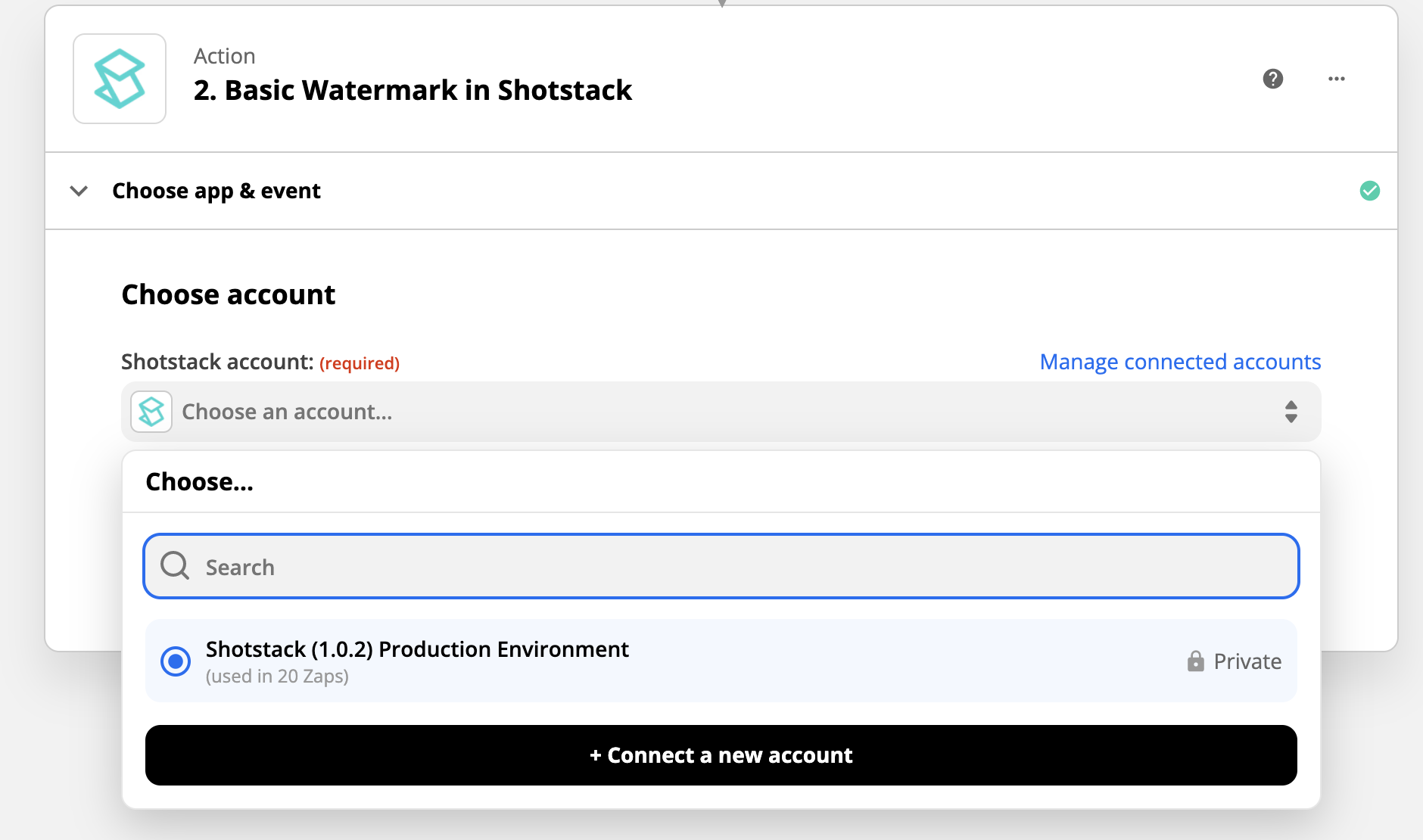Click the Action label above the title
This screenshot has height=840, width=1423.
click(225, 56)
